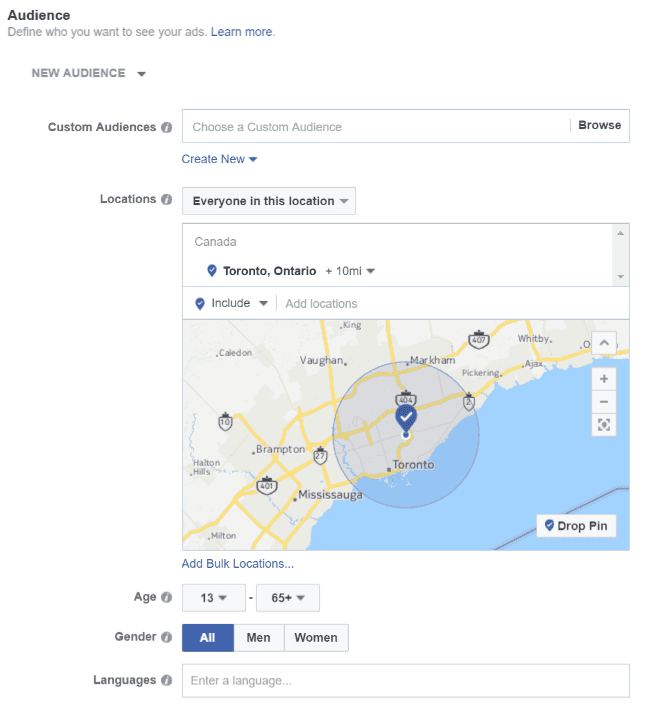The width and height of the screenshot is (645, 707).
Task: Select the Men gender option
Action: pos(259,638)
